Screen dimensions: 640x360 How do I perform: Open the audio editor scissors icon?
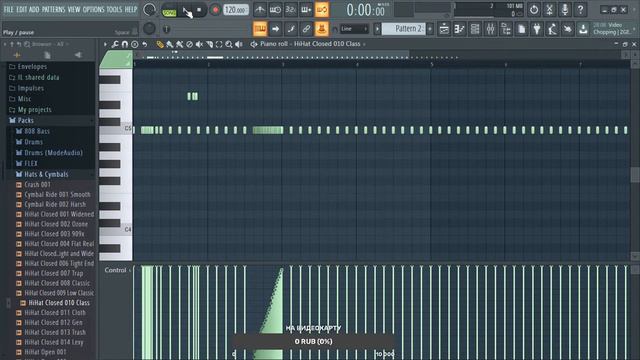[549, 9]
